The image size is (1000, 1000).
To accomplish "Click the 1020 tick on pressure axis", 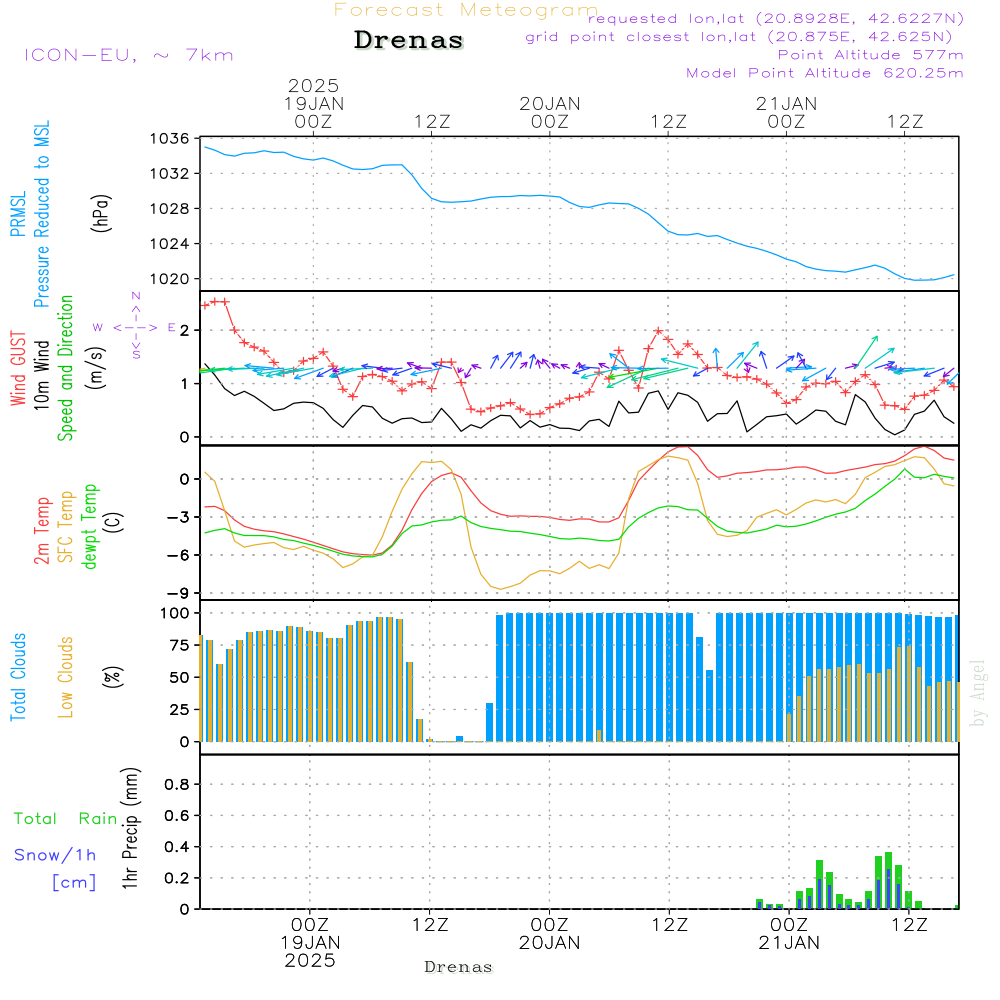I will point(170,279).
